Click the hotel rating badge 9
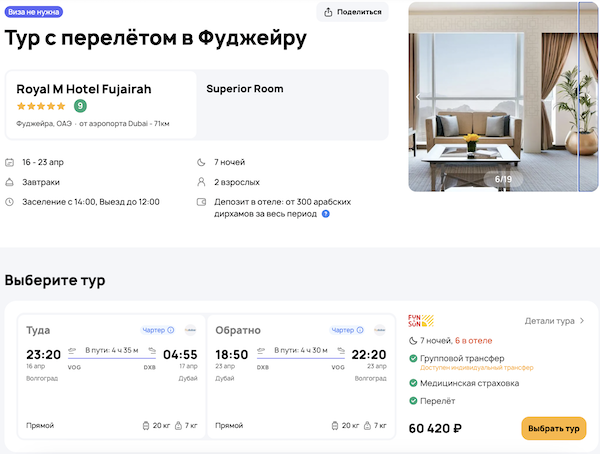The image size is (600, 454). click(80, 106)
